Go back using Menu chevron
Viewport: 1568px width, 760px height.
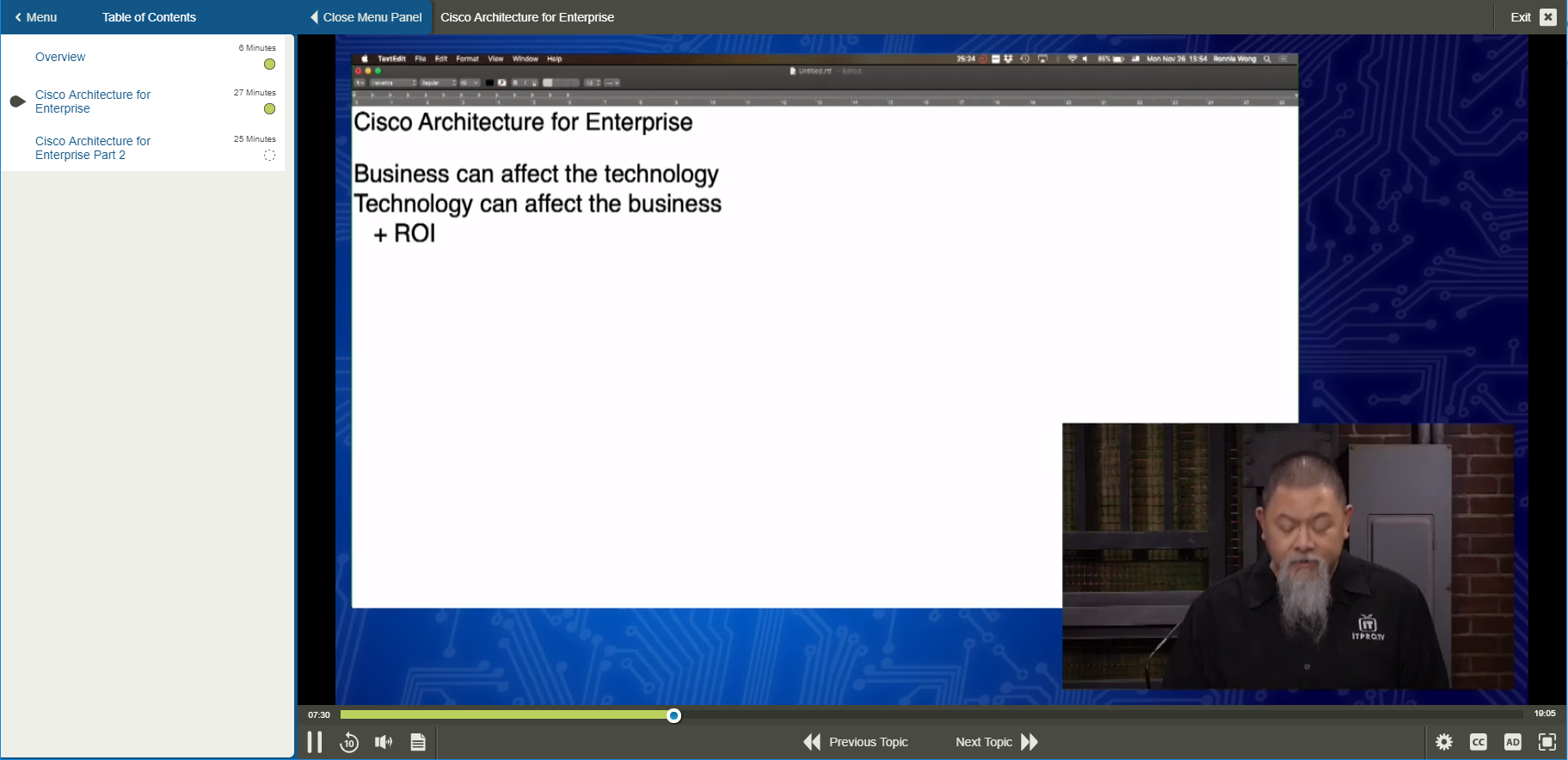tap(35, 17)
